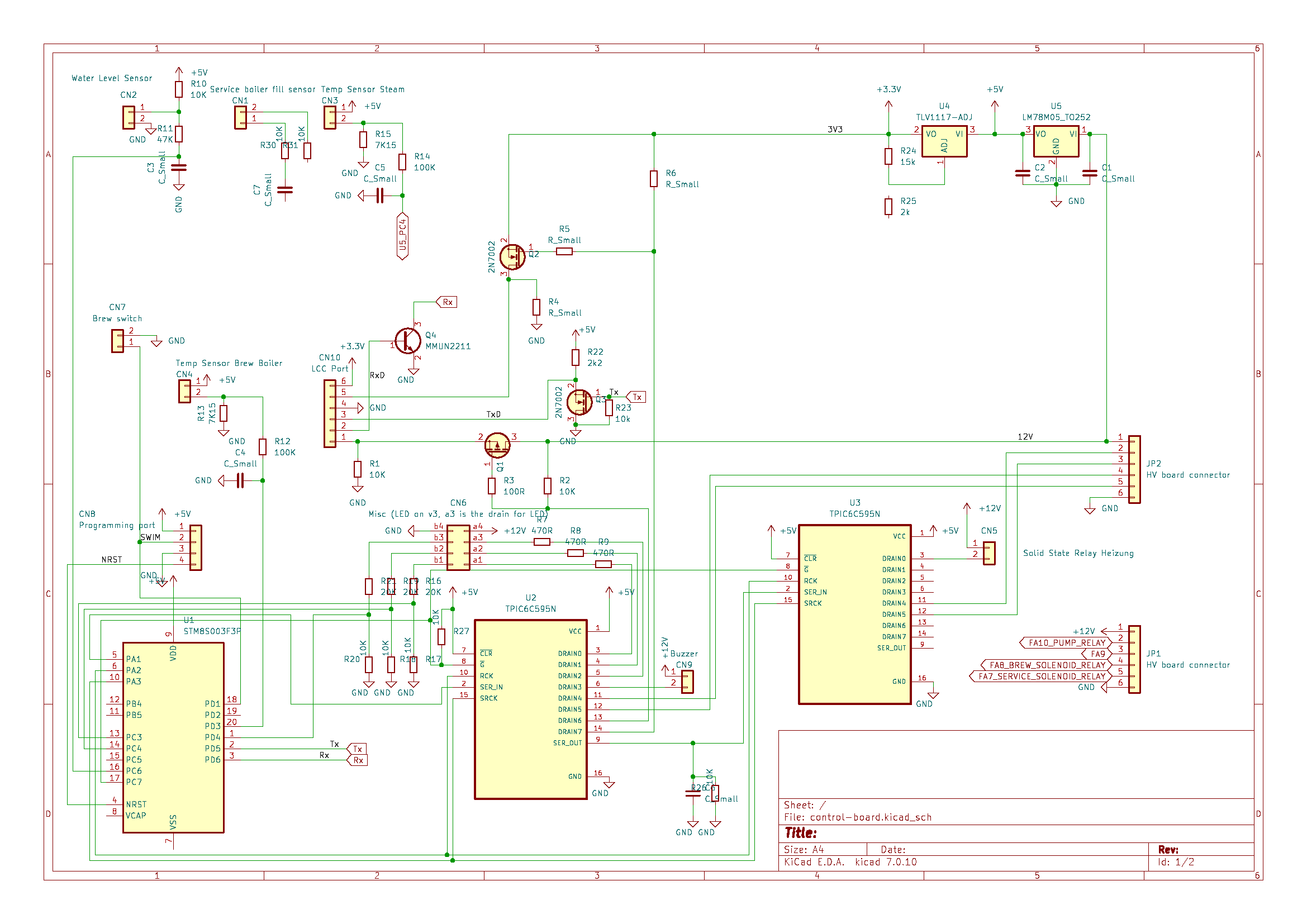The height and width of the screenshot is (924, 1307).
Task: Click the CN8 Programming port connector
Action: [195, 547]
